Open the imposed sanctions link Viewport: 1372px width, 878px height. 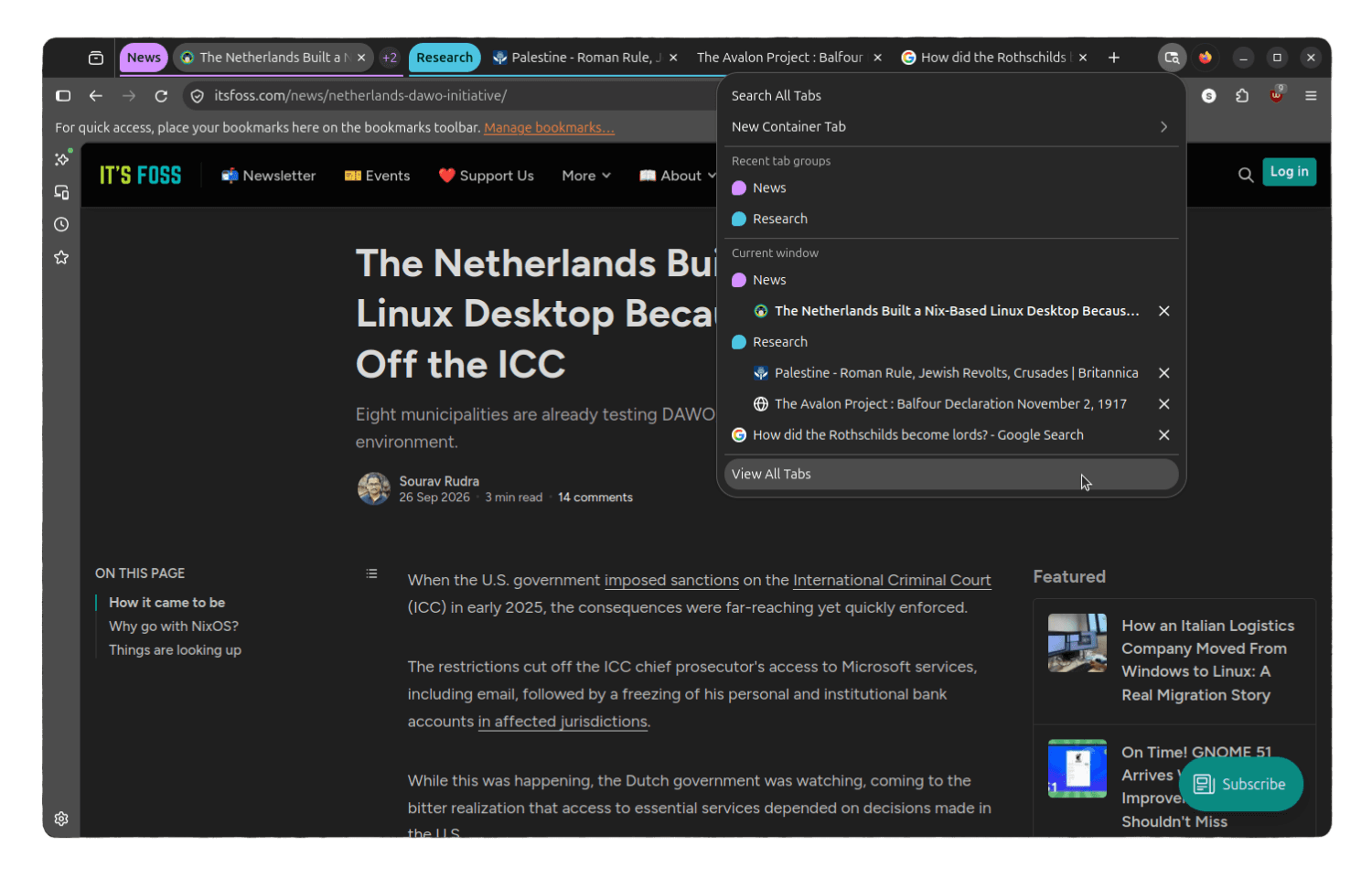[671, 581]
